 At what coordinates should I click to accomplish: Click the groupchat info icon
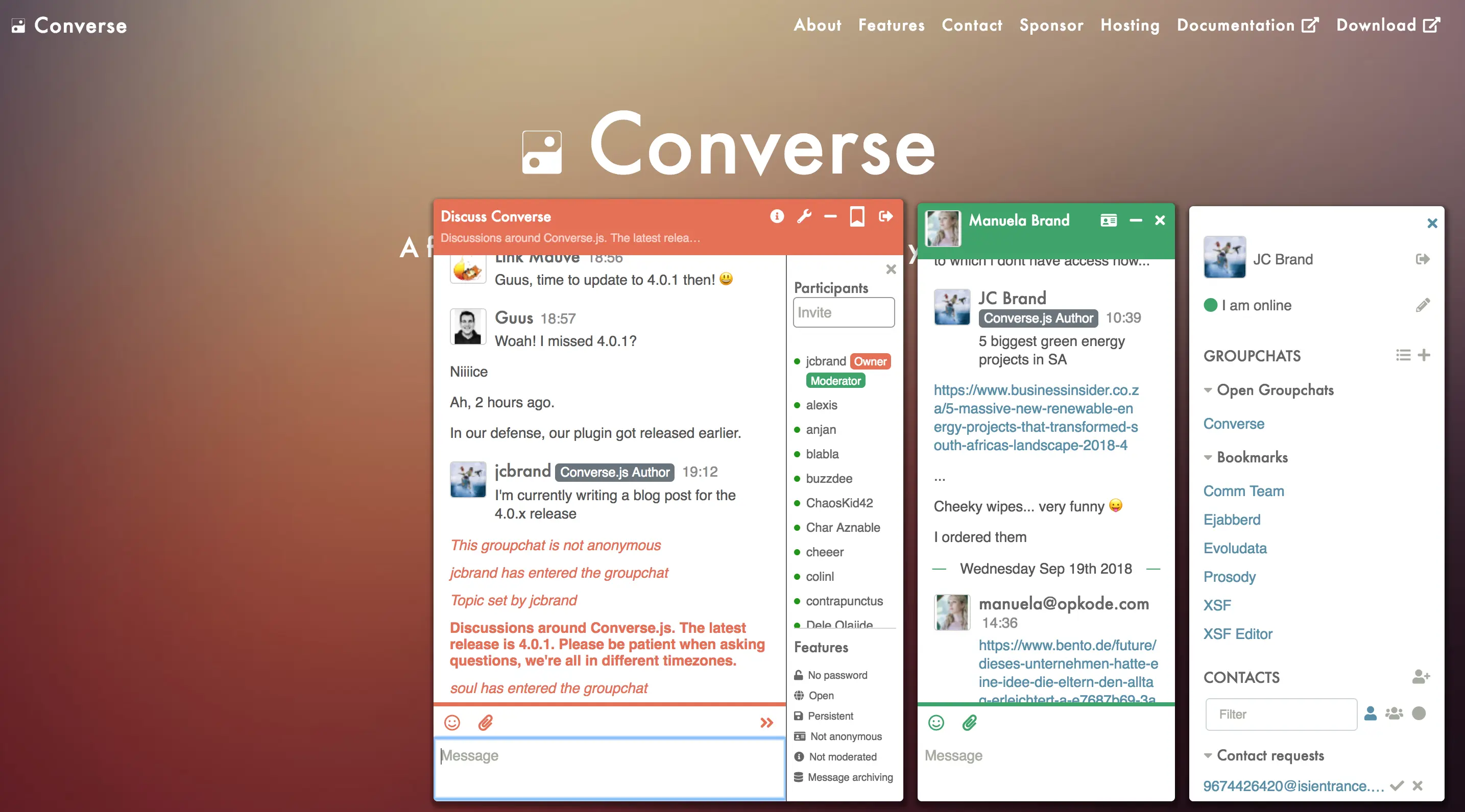(777, 216)
